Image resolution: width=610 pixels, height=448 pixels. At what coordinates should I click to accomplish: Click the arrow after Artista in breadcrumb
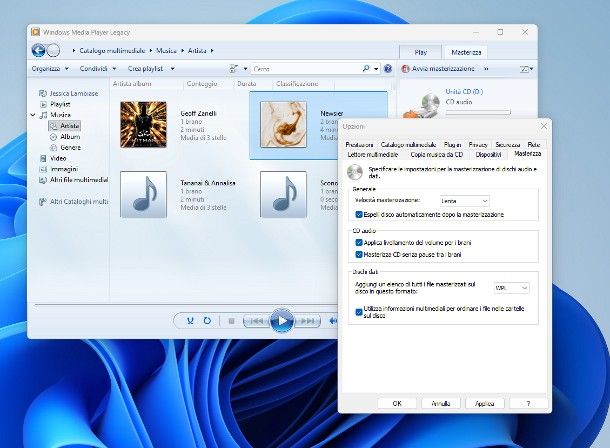click(x=212, y=51)
